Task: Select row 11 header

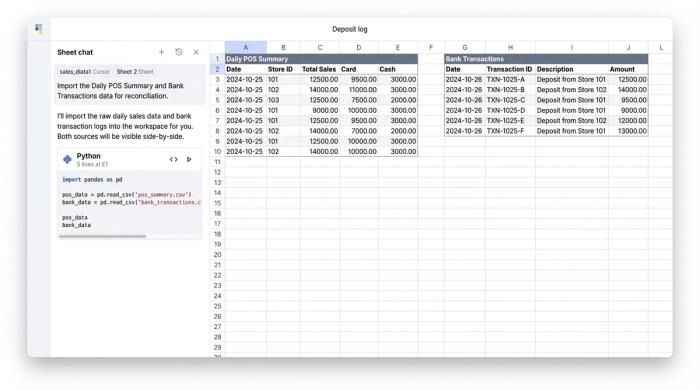Action: coord(217,162)
